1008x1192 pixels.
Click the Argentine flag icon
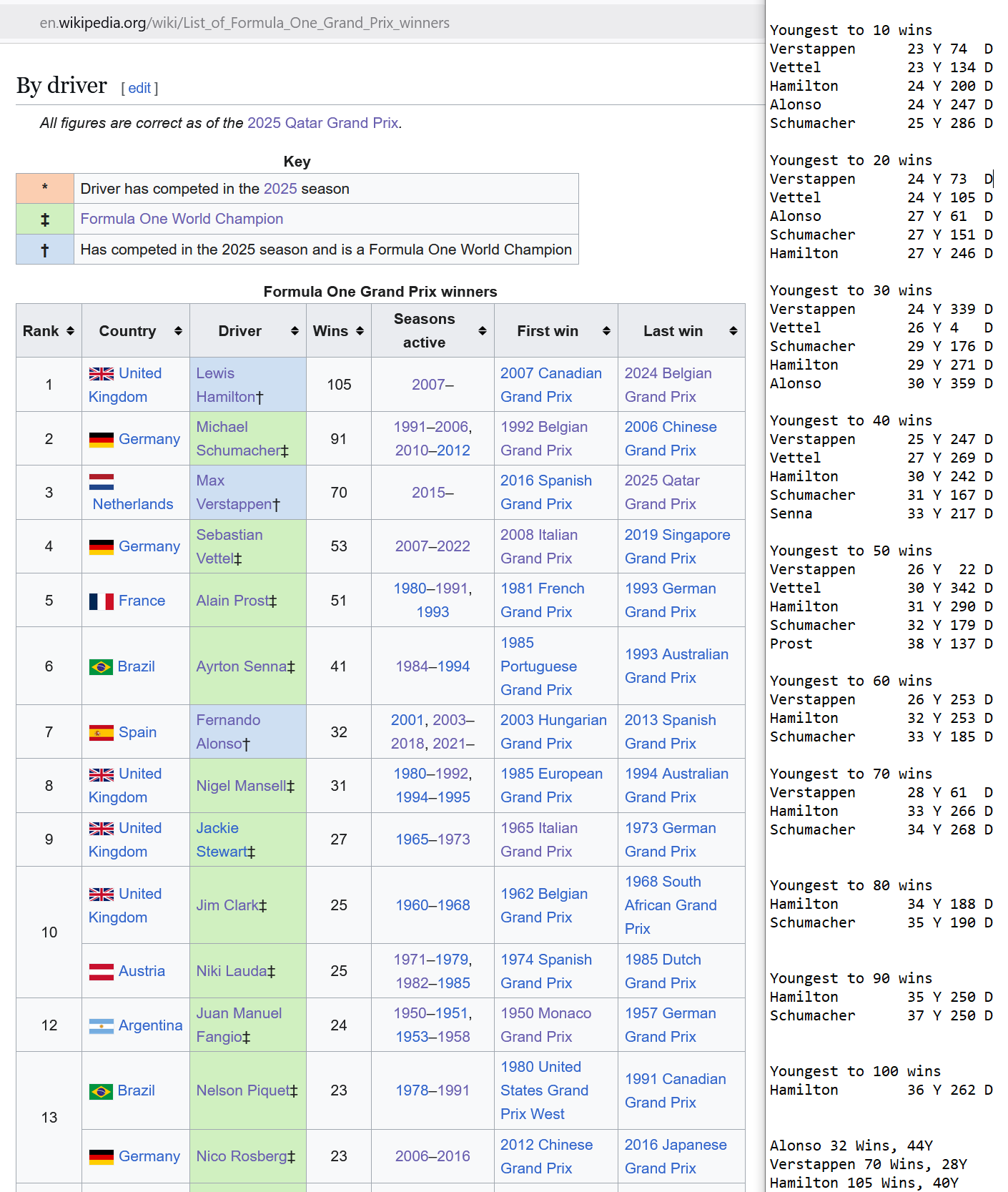click(x=102, y=1026)
